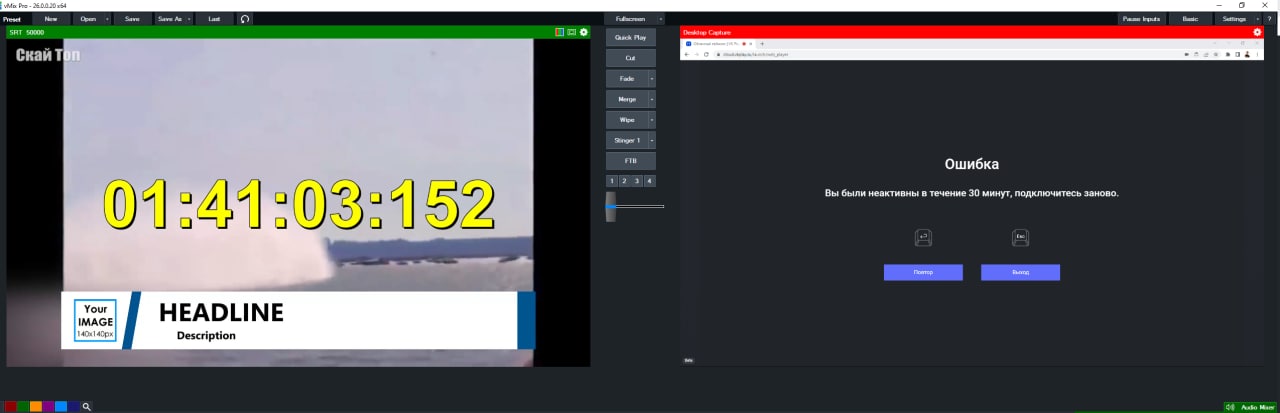Viewport: 1280px width, 413px height.
Task: Open browser three-dot menu in Desktop Capture
Action: tap(1258, 54)
